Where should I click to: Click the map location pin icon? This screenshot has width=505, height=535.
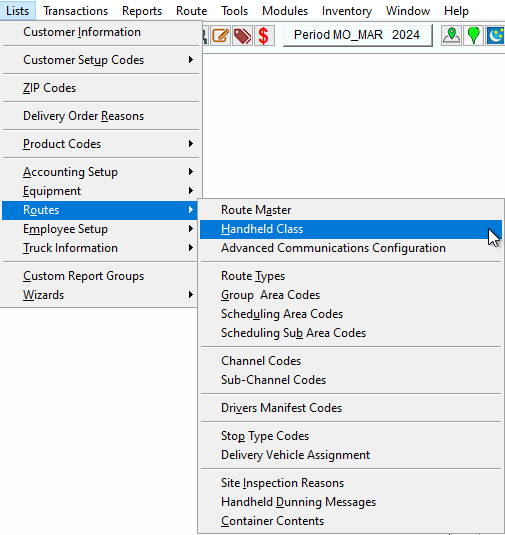[x=451, y=35]
